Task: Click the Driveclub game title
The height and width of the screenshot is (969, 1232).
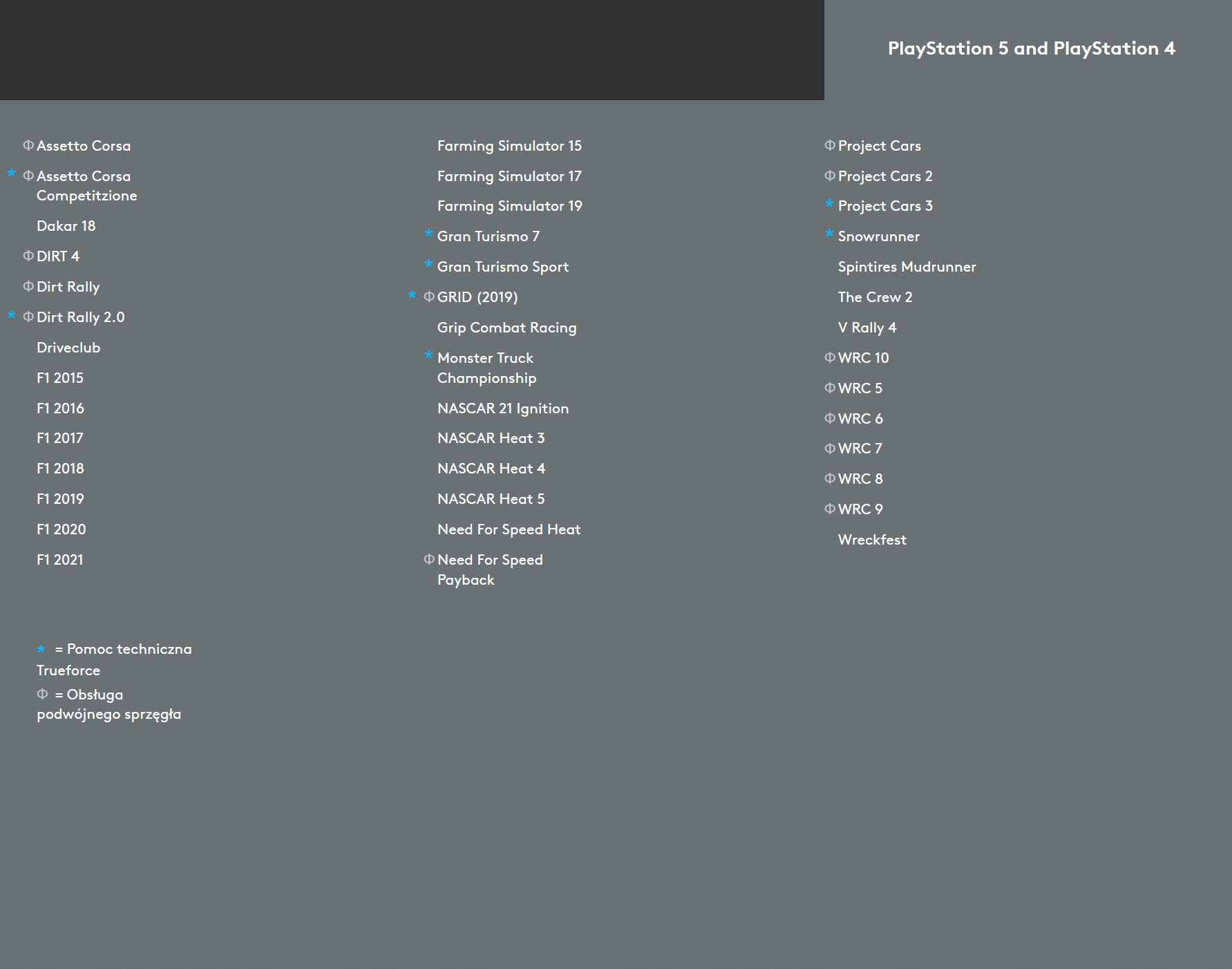Action: (68, 348)
